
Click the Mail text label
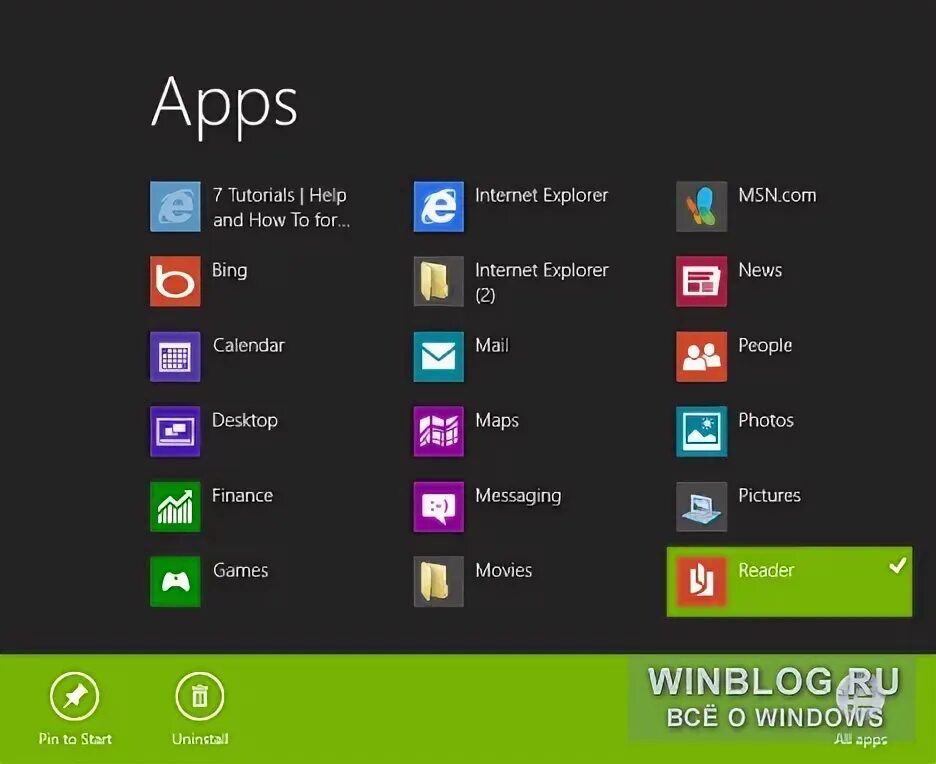click(492, 345)
